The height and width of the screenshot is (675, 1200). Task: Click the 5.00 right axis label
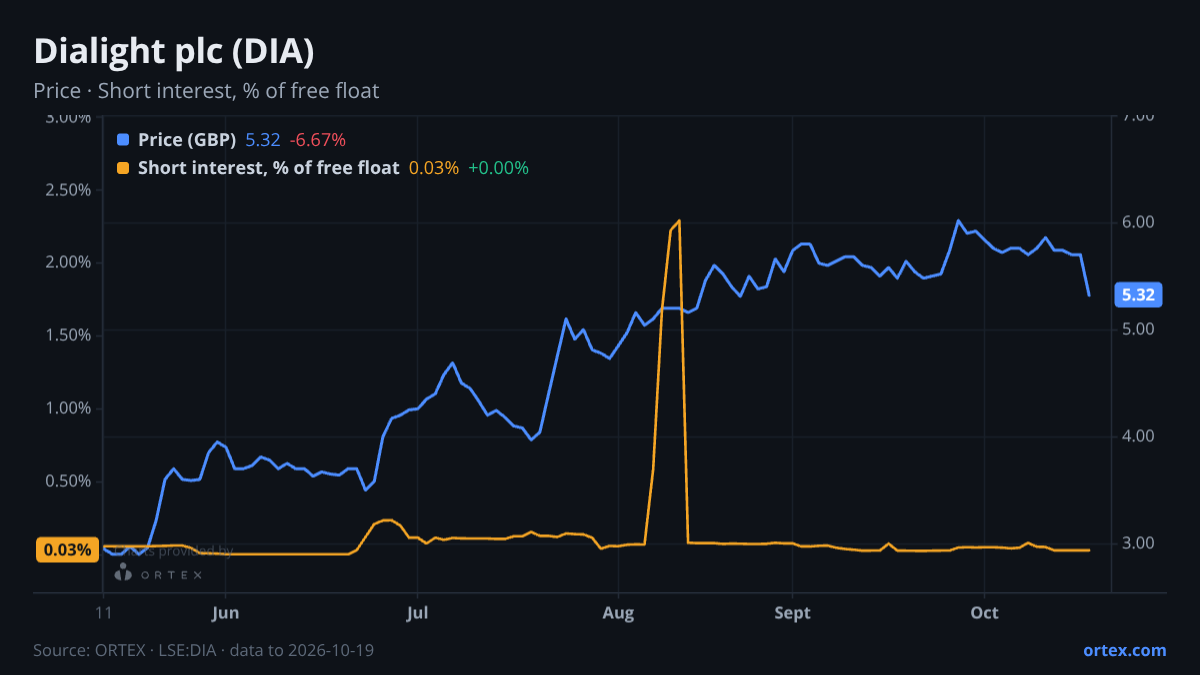tap(1138, 329)
